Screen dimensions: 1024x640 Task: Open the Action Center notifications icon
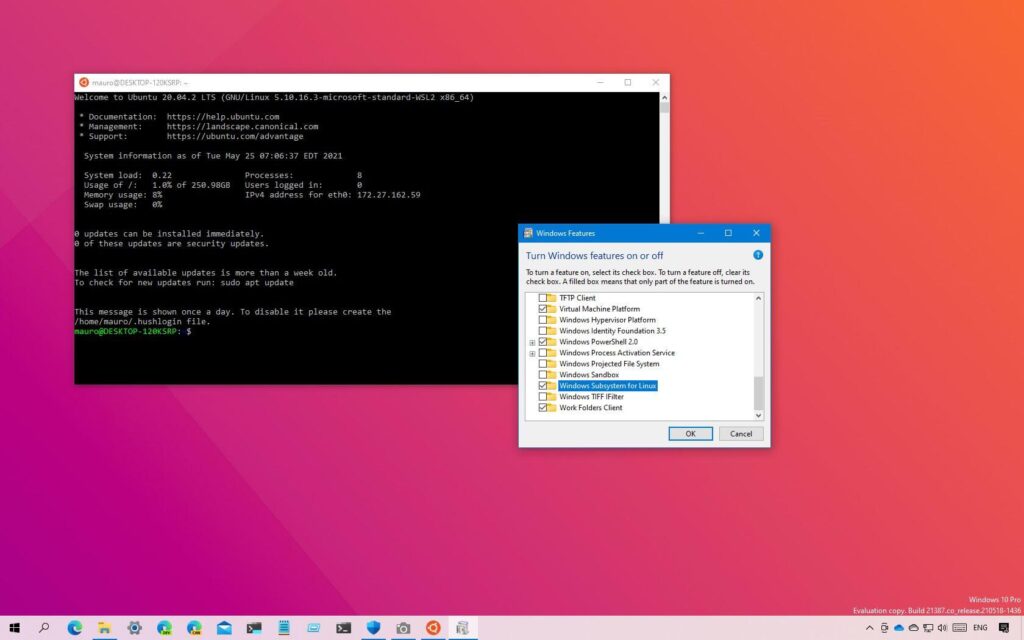[x=1004, y=628]
